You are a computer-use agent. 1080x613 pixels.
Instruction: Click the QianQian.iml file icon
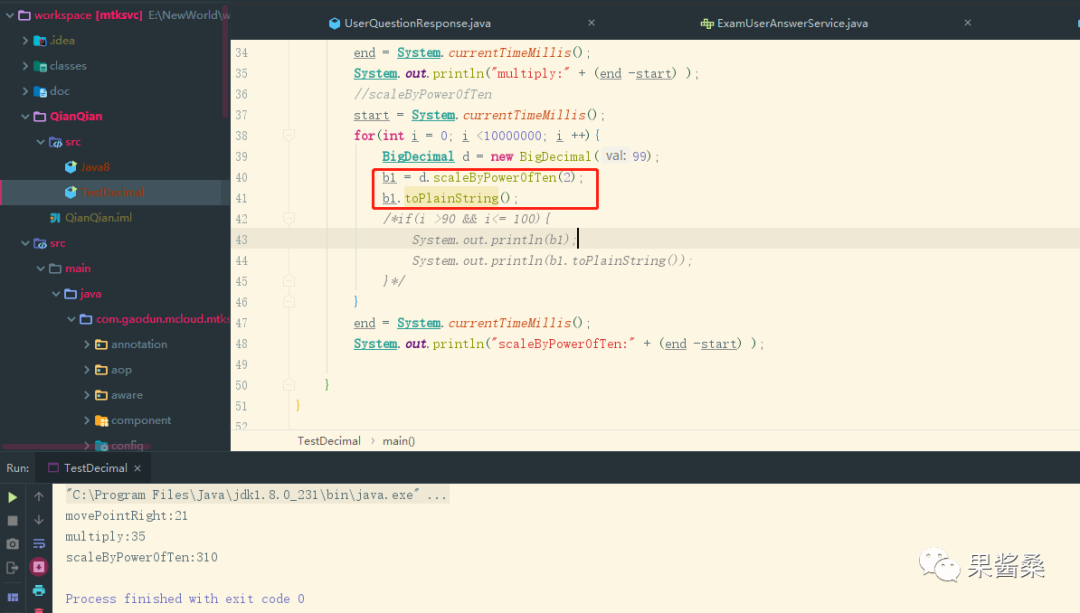click(x=55, y=218)
